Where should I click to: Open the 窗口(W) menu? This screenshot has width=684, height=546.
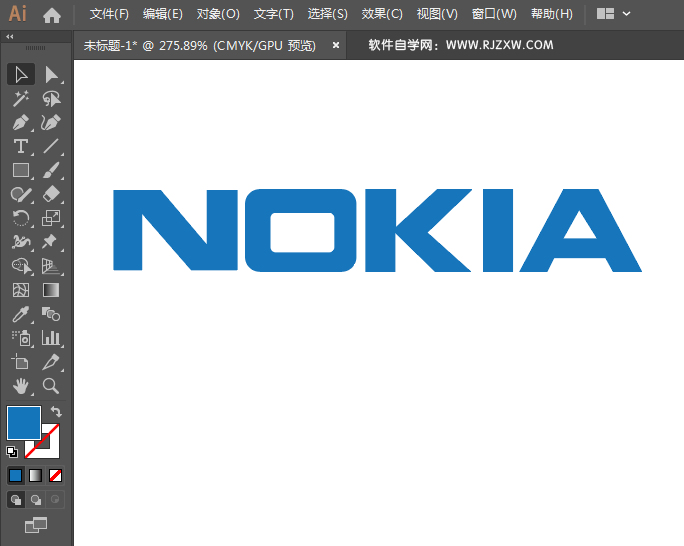pyautogui.click(x=494, y=14)
